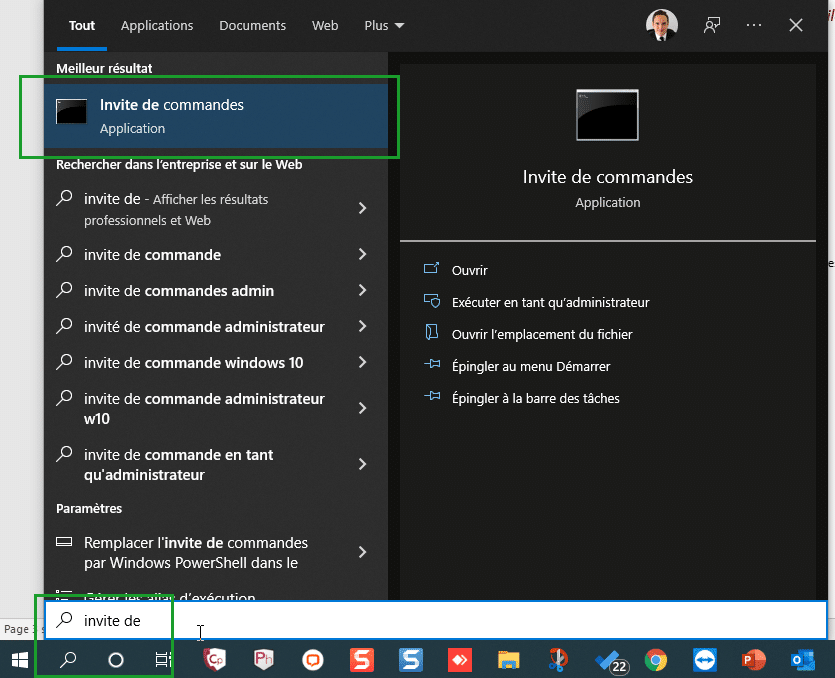
Task: Expand arrow beside 'invite de commande windows 10'
Action: [x=363, y=362]
